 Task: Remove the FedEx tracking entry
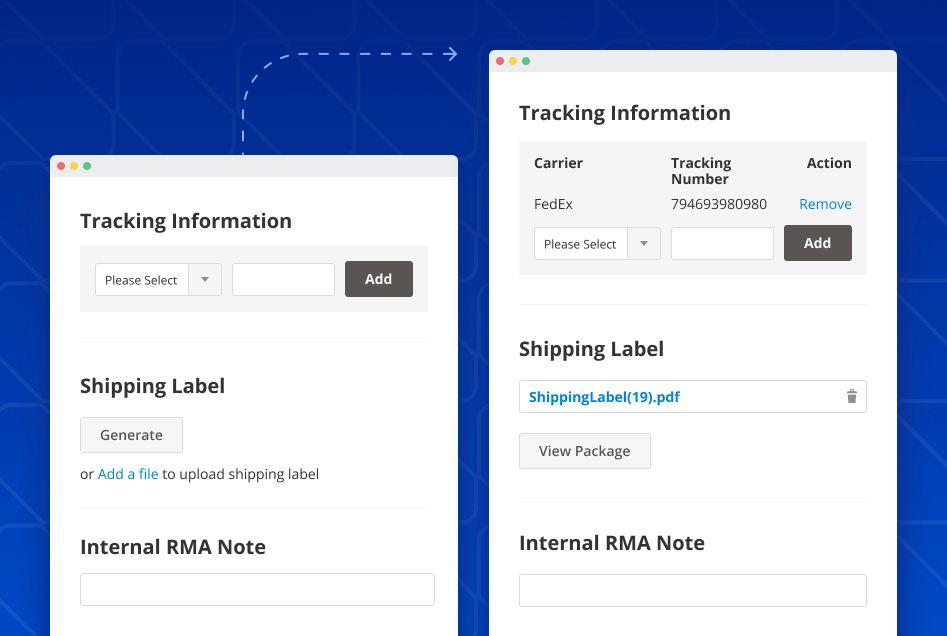[x=825, y=203]
